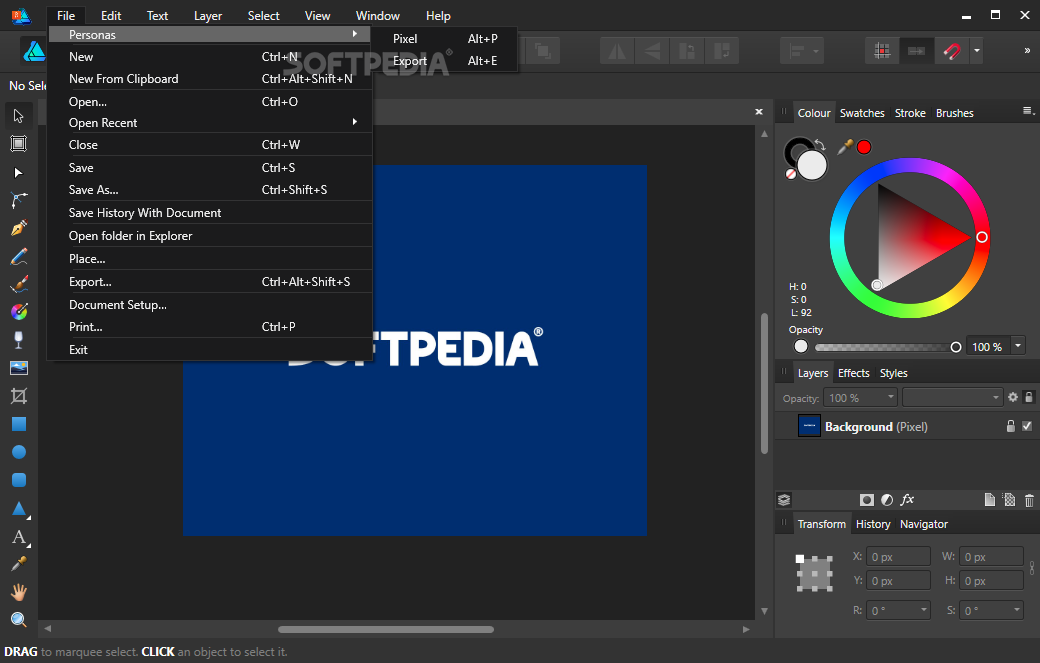Select the Rectangle shape tool
1040x663 pixels.
[x=19, y=424]
